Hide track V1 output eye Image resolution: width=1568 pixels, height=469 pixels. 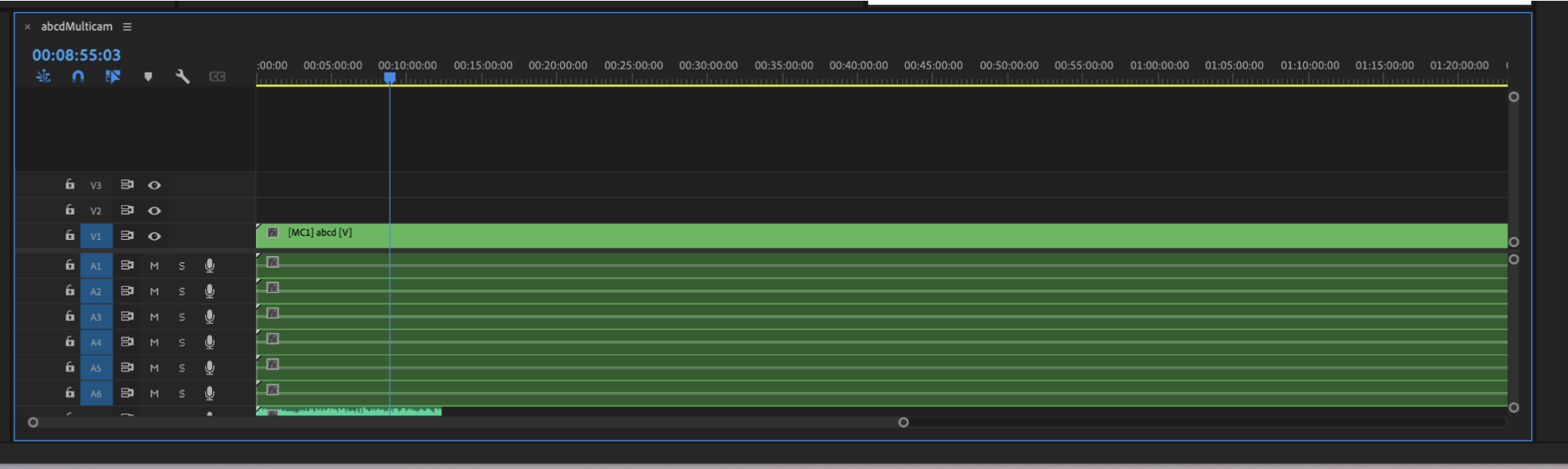tap(154, 236)
